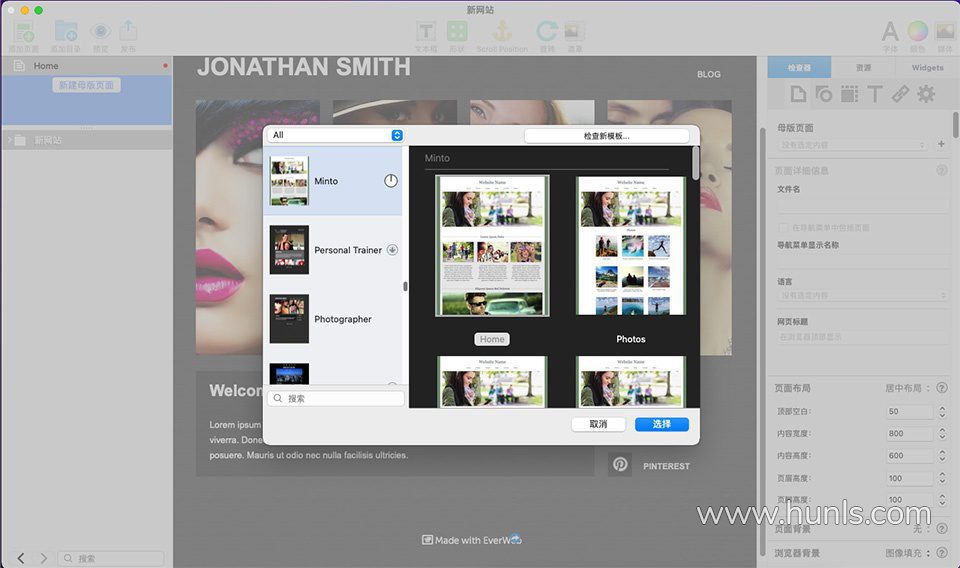Select the 文本框 (Text Box) tool icon
Image resolution: width=960 pixels, height=568 pixels.
(x=426, y=31)
